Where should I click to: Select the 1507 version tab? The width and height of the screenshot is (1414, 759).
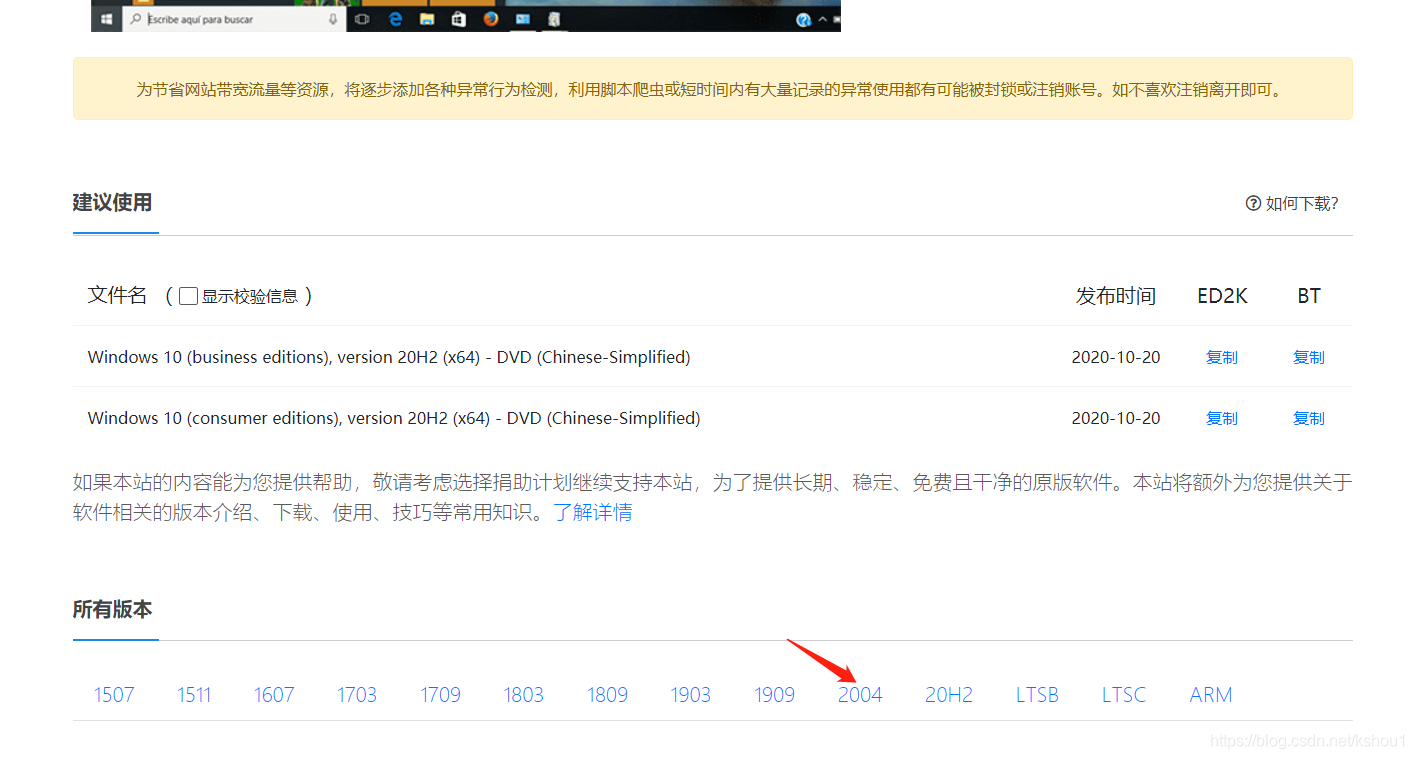point(114,695)
